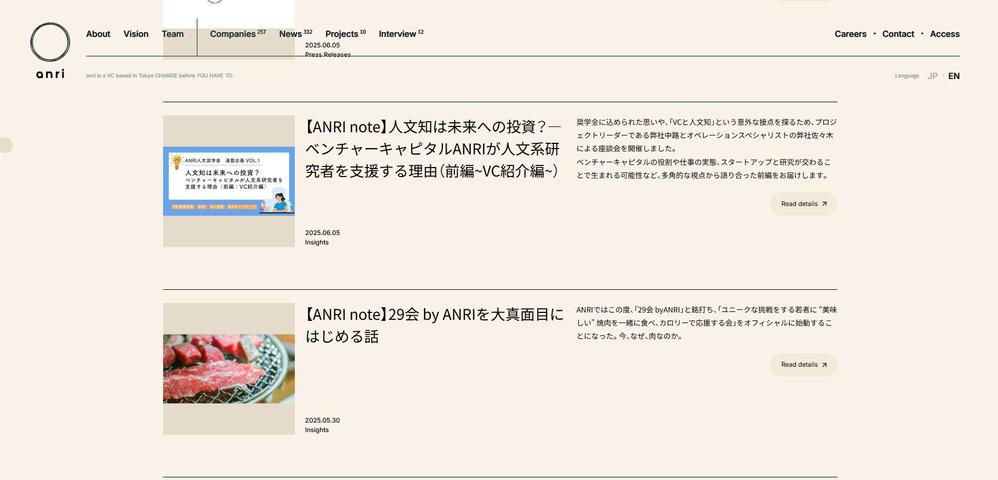Viewport: 998px width, 480px height.
Task: Open the 人文知は未来への投資 article title
Action: pyautogui.click(x=433, y=149)
